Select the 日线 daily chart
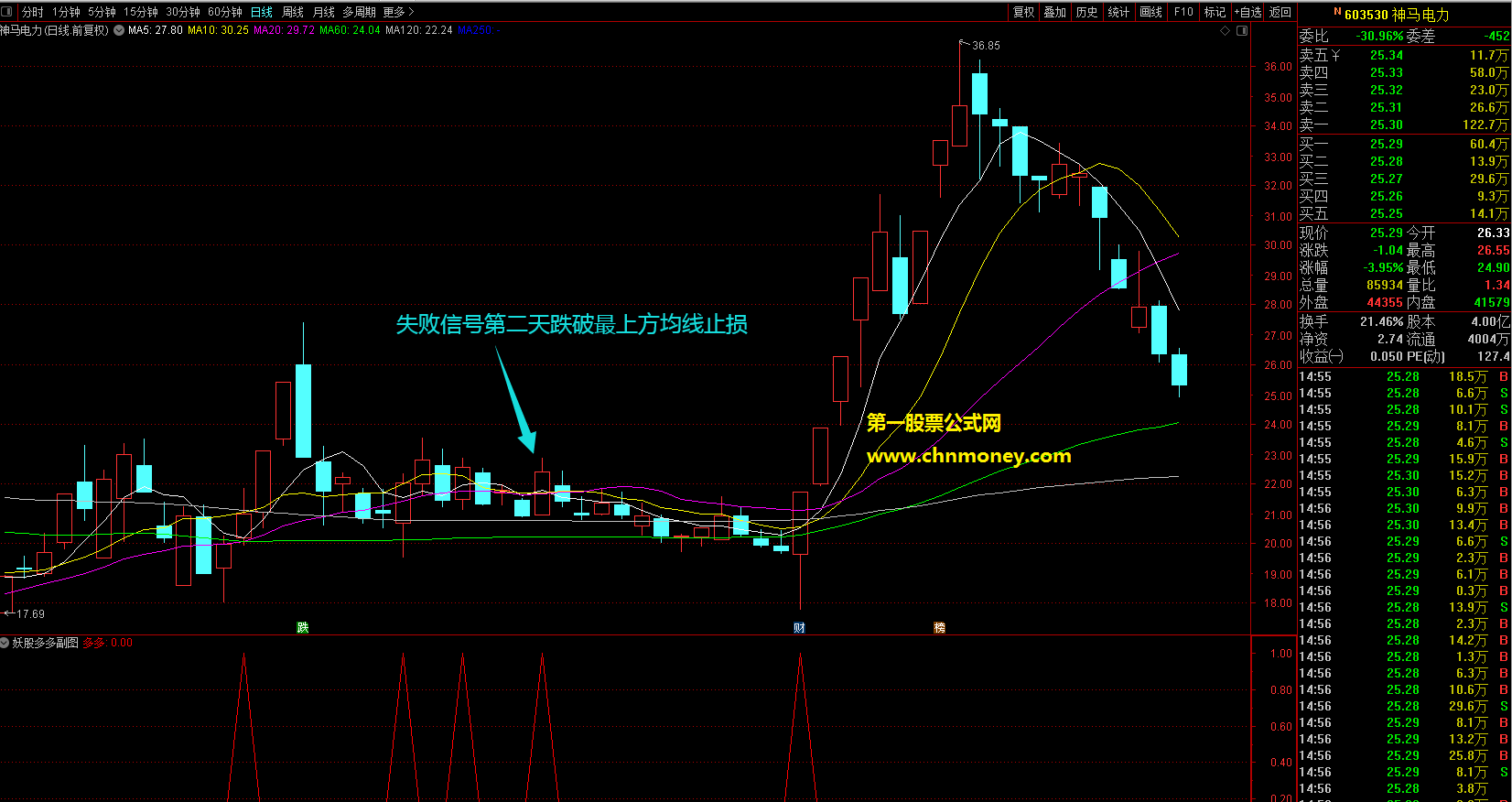The width and height of the screenshot is (1512, 802). click(x=262, y=12)
